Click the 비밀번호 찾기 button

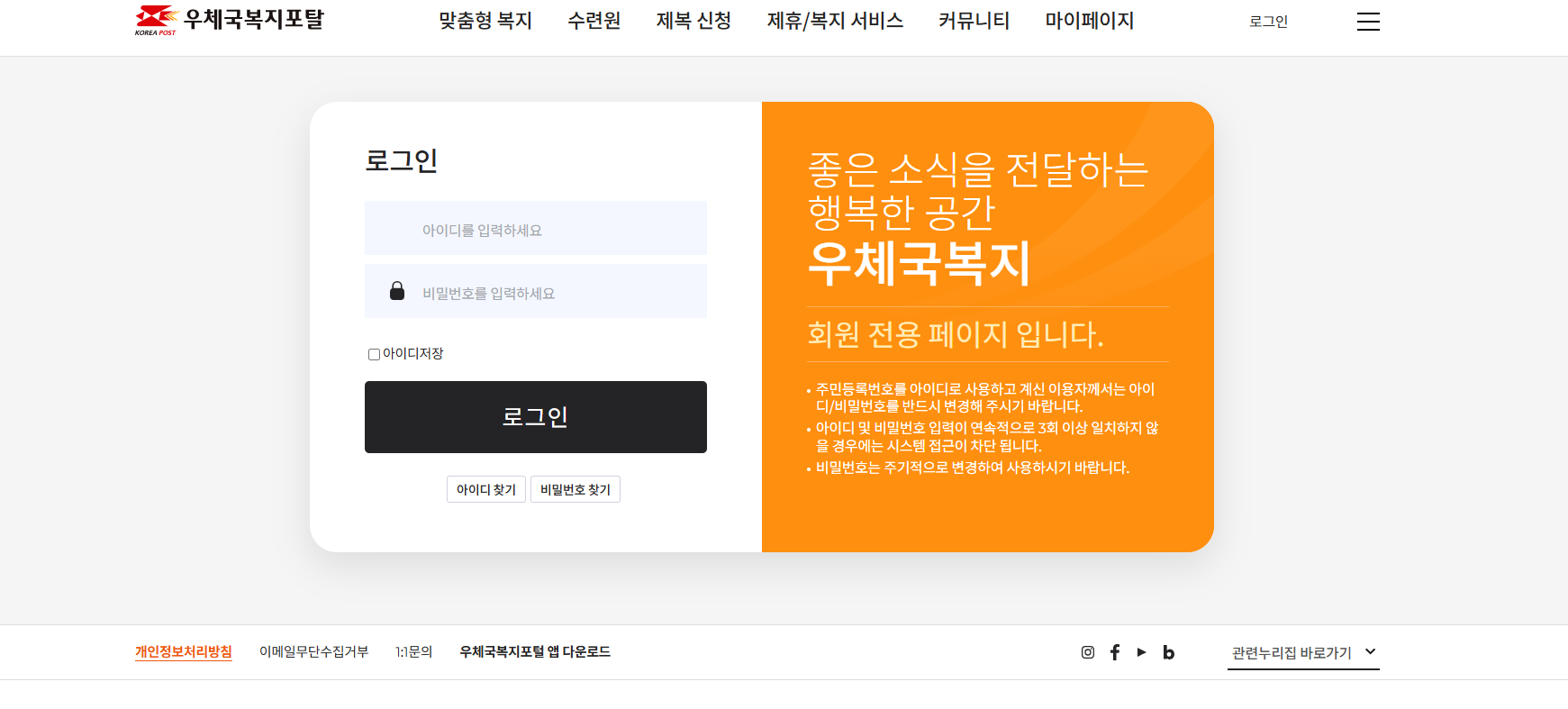(x=576, y=489)
